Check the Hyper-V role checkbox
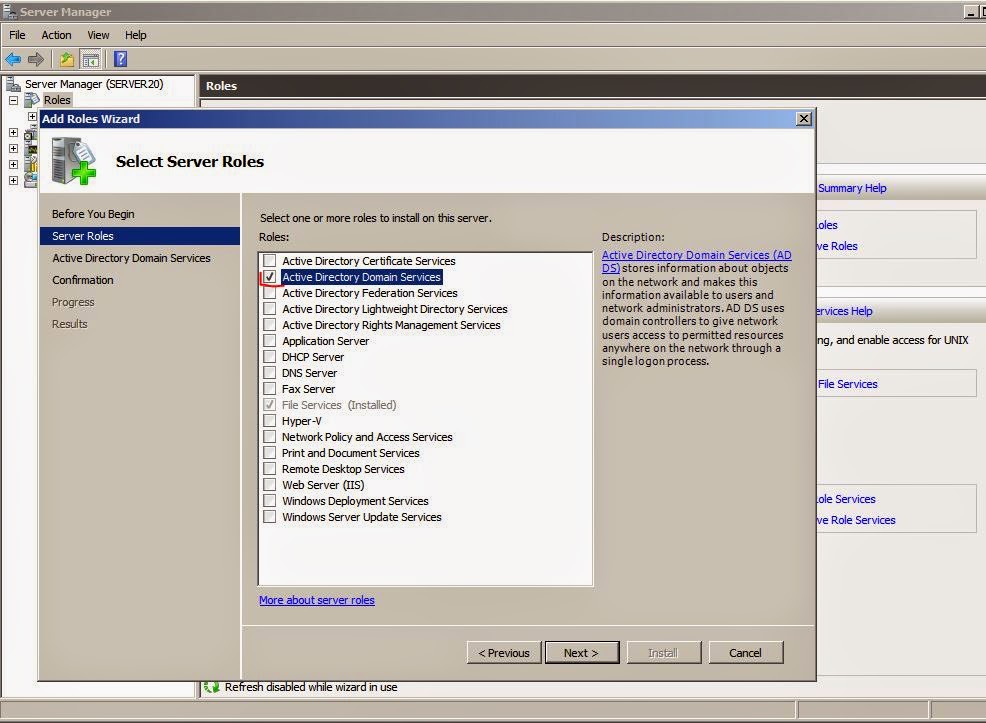Screen dimensions: 986x723 [269, 421]
